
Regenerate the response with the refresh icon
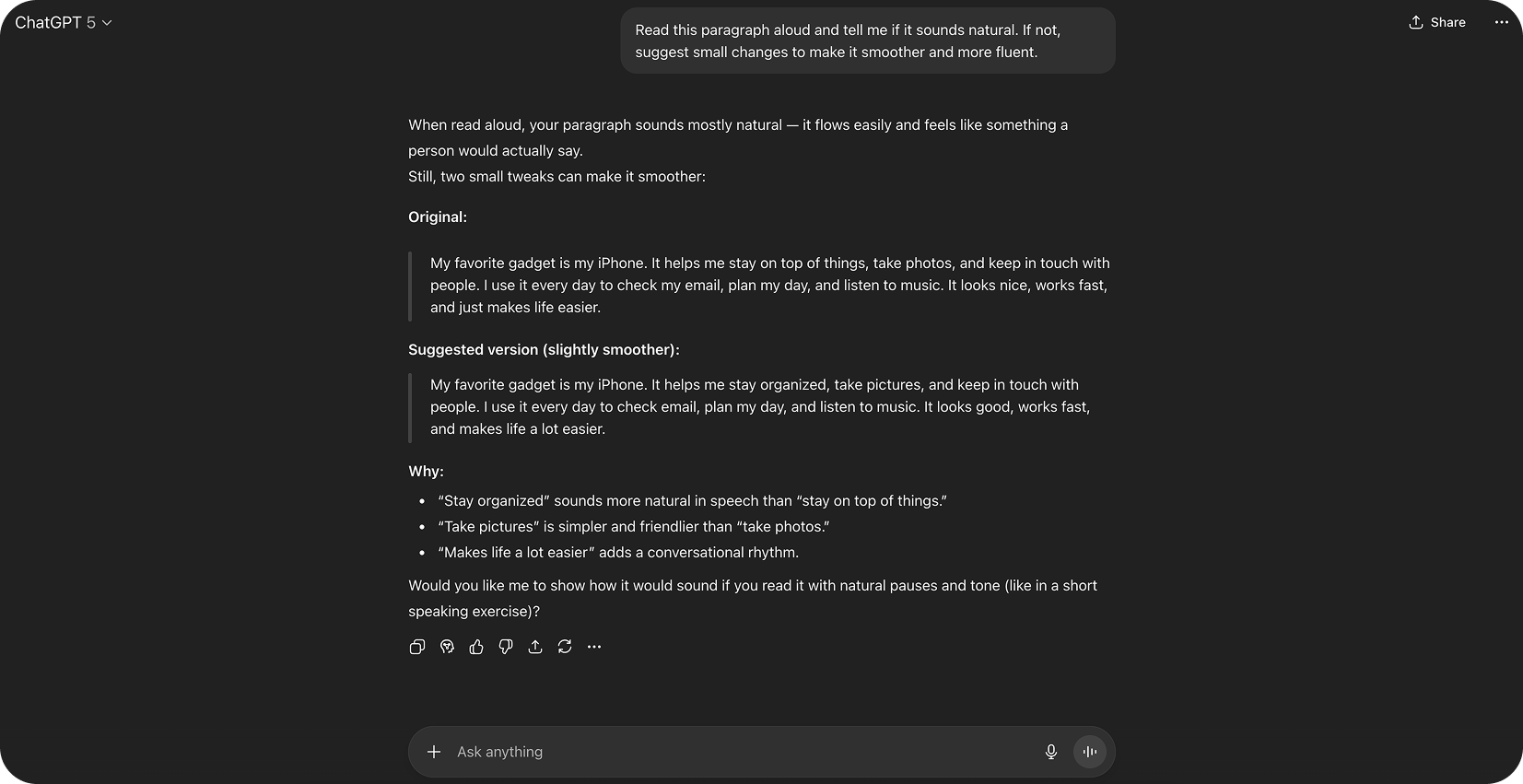[565, 647]
